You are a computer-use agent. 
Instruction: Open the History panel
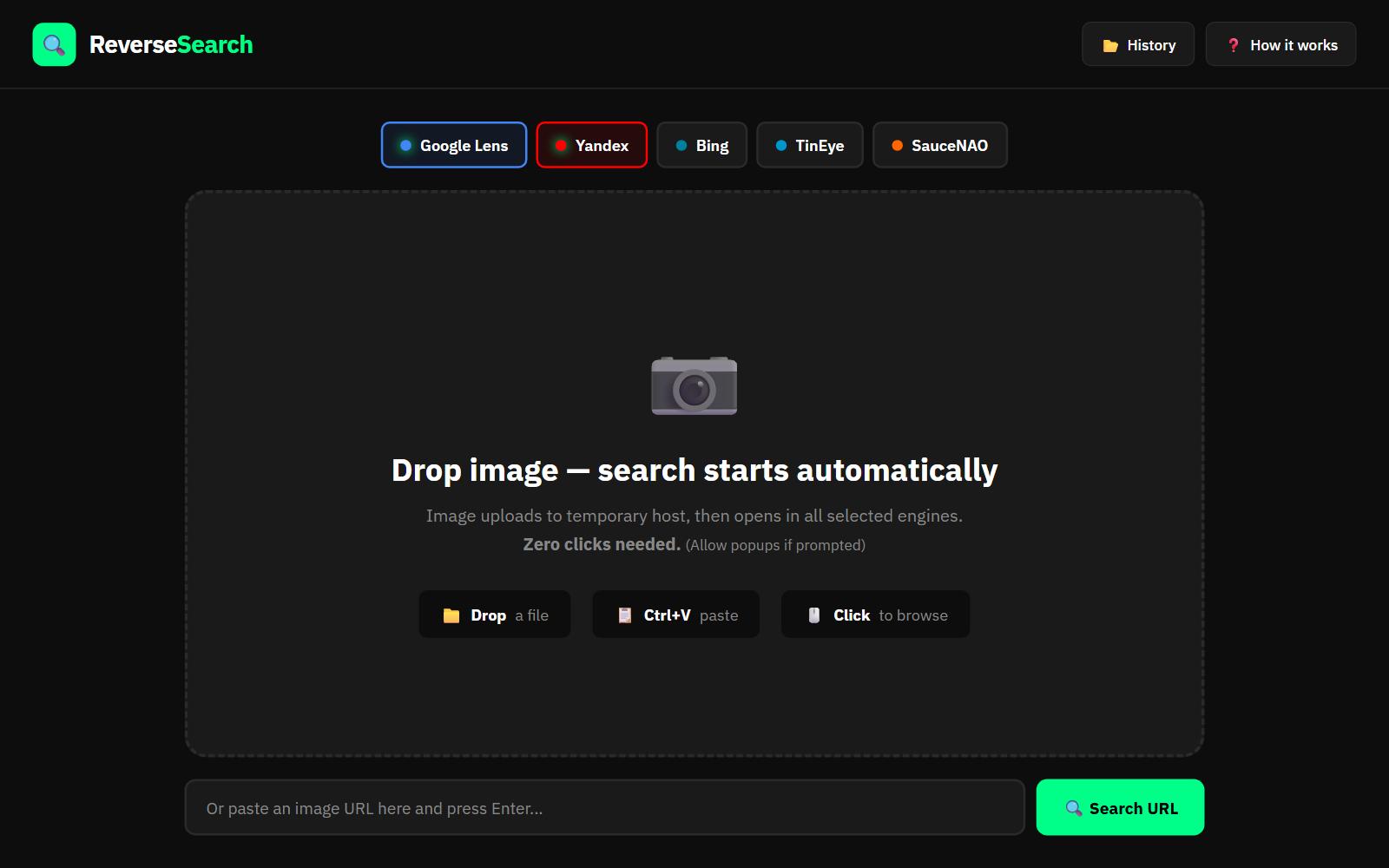click(1137, 44)
